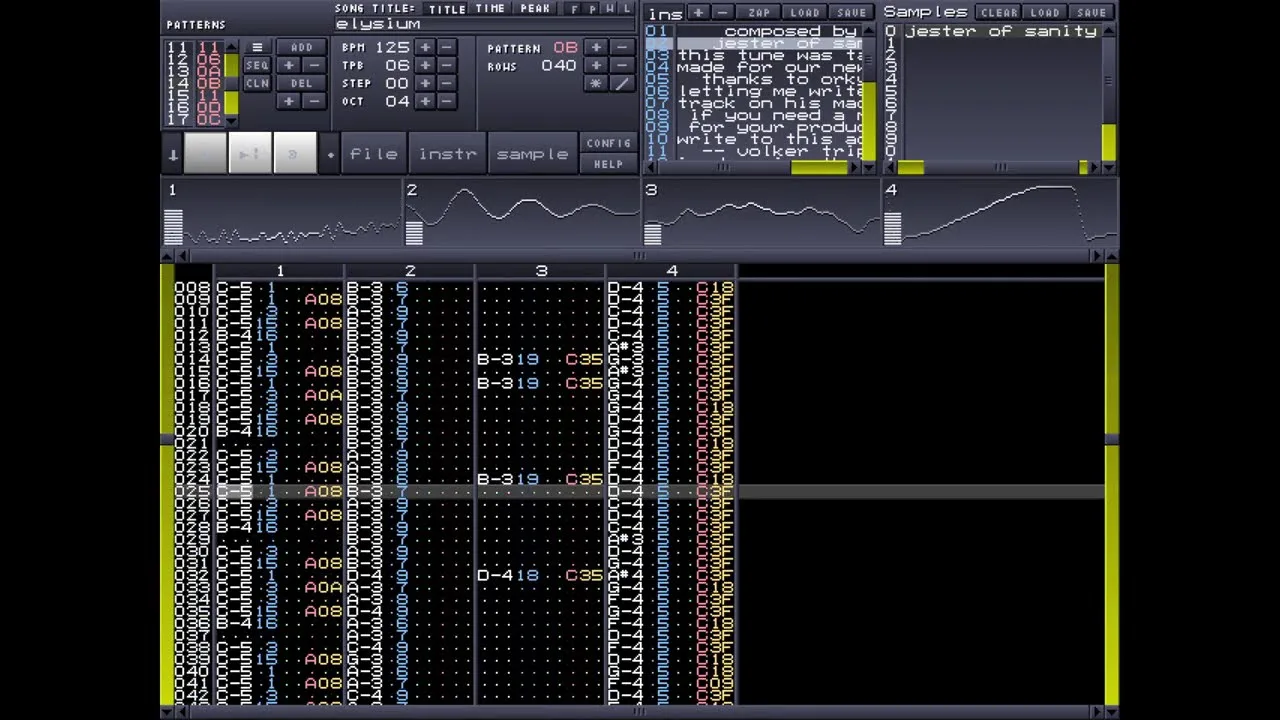Viewport: 1280px width, 720px height.
Task: Increase BPM with the plus button
Action: click(x=425, y=47)
